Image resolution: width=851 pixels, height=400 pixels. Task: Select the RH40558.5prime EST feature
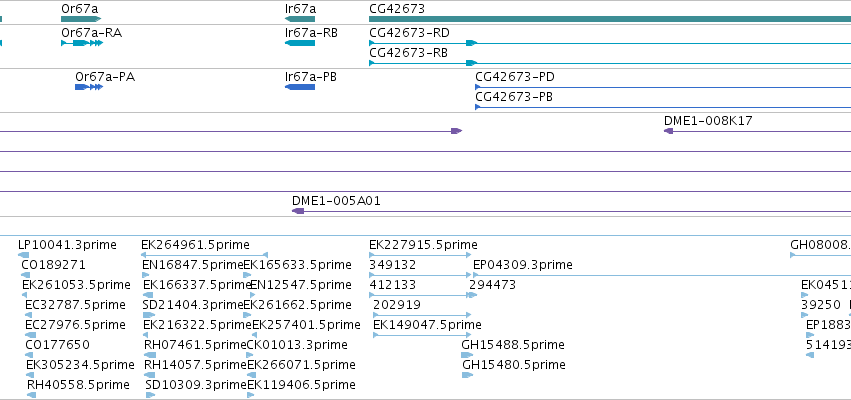31,395
